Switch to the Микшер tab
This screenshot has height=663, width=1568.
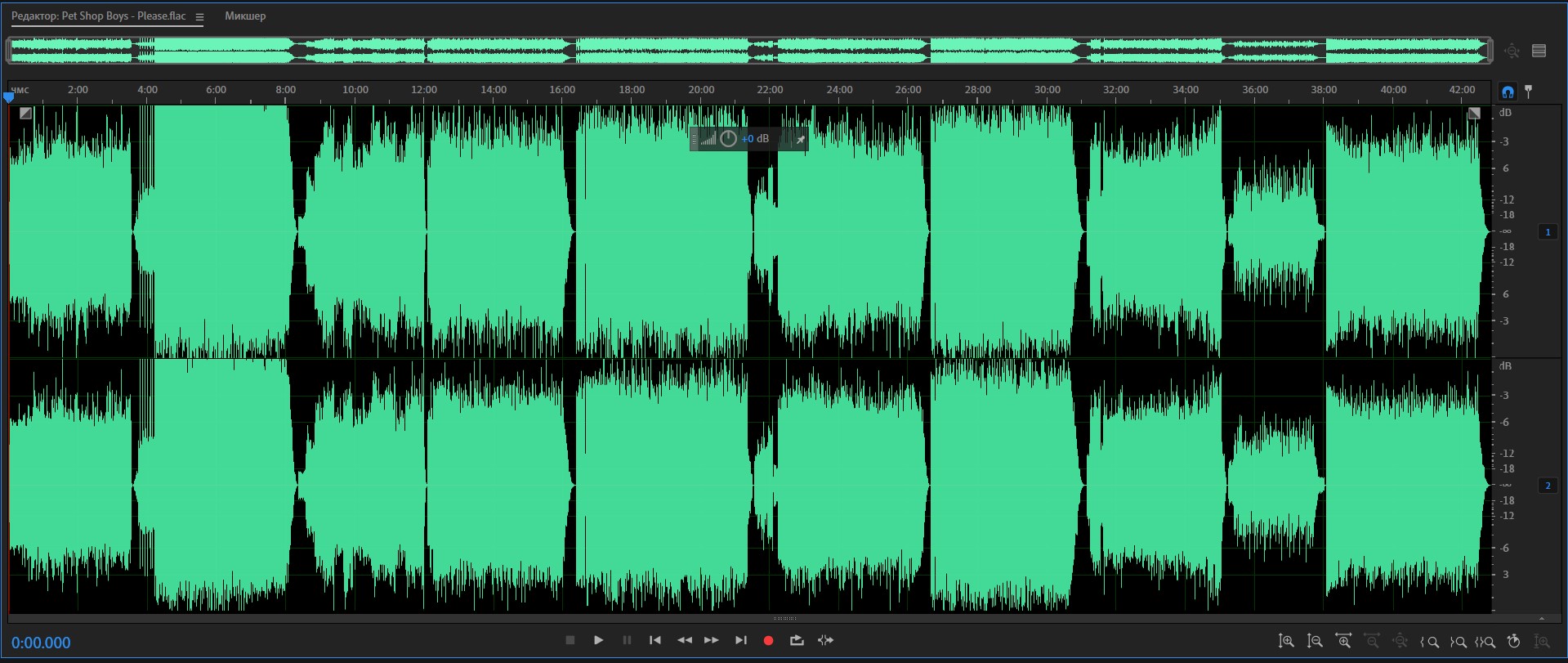(245, 16)
